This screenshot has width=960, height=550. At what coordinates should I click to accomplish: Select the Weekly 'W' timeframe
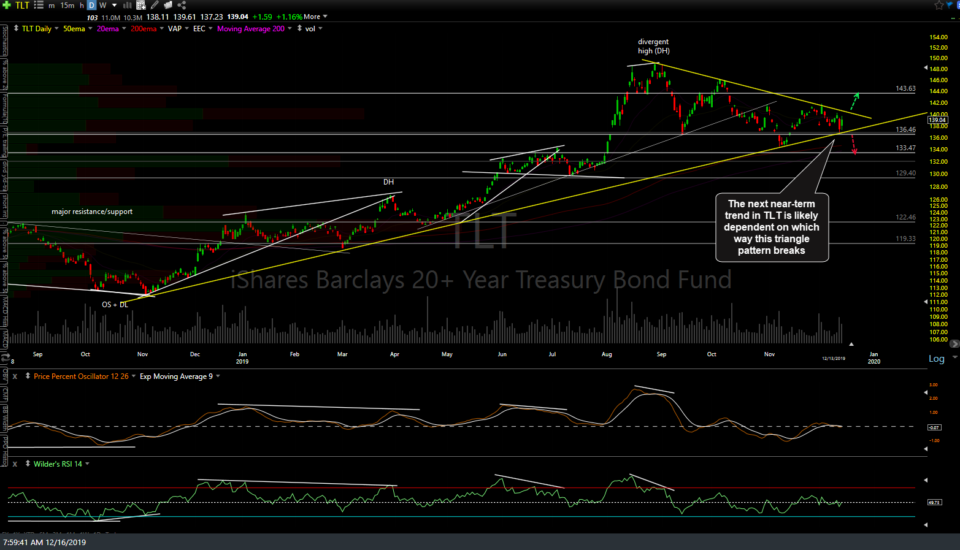[103, 5]
